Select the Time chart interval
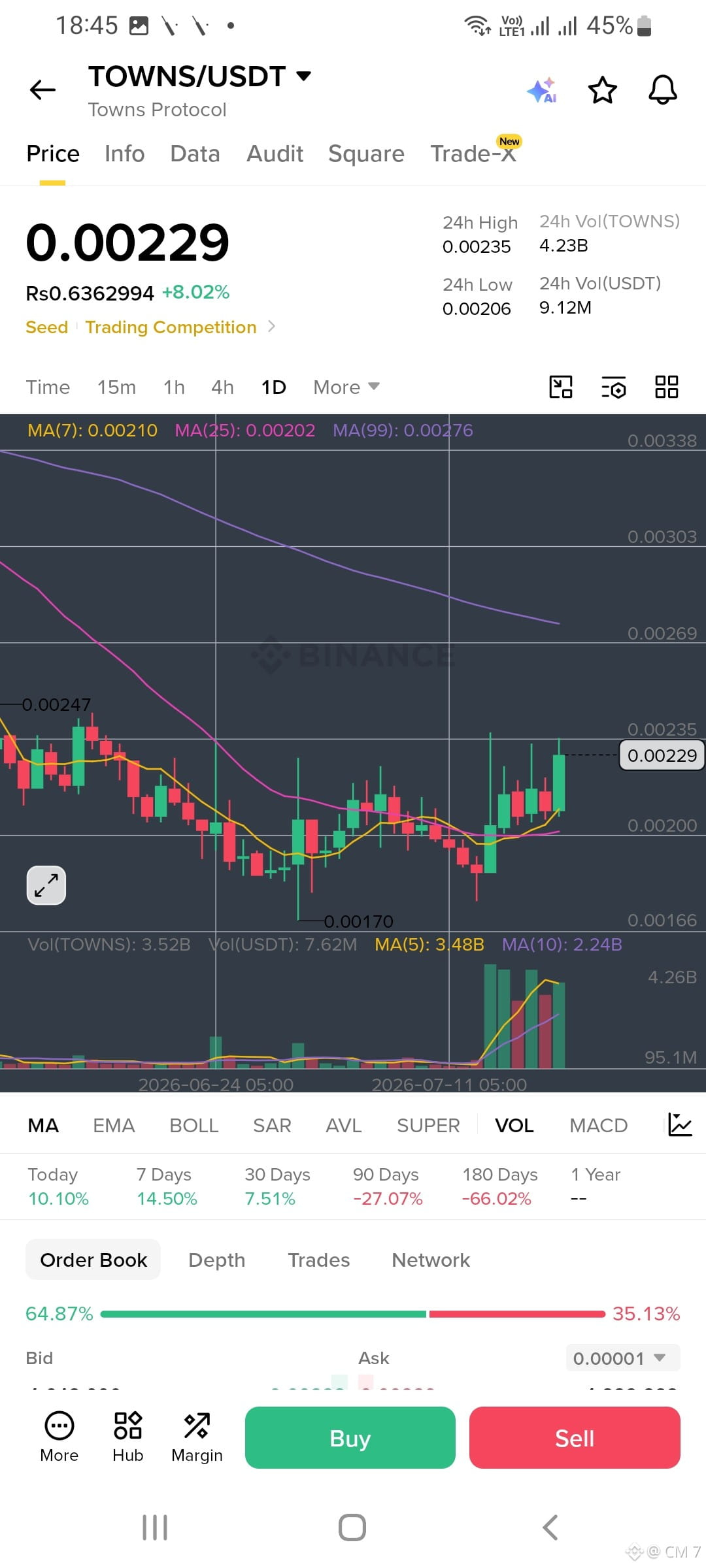The height and width of the screenshot is (1568, 706). [x=48, y=387]
